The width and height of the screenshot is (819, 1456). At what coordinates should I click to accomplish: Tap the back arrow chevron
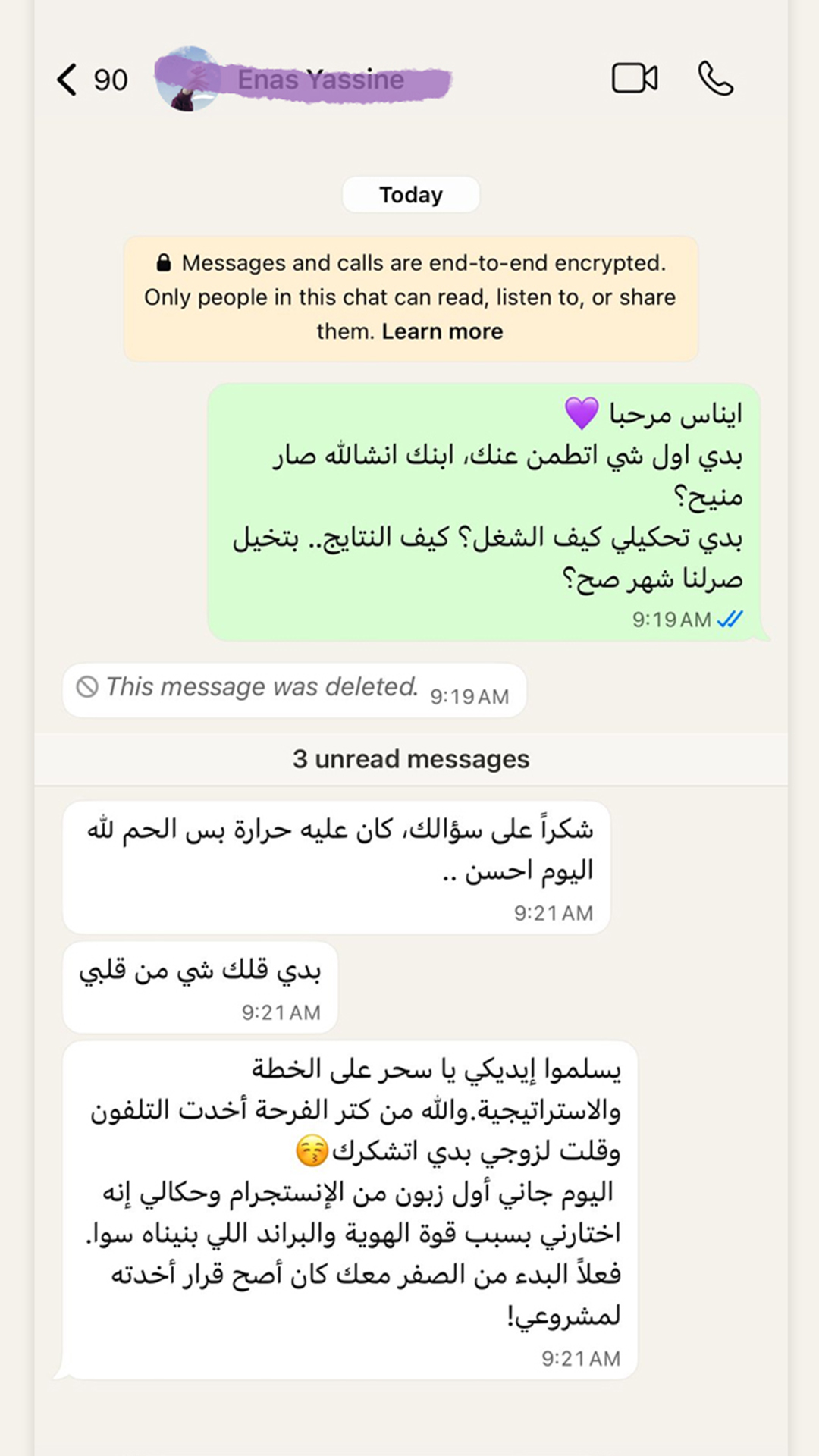67,80
